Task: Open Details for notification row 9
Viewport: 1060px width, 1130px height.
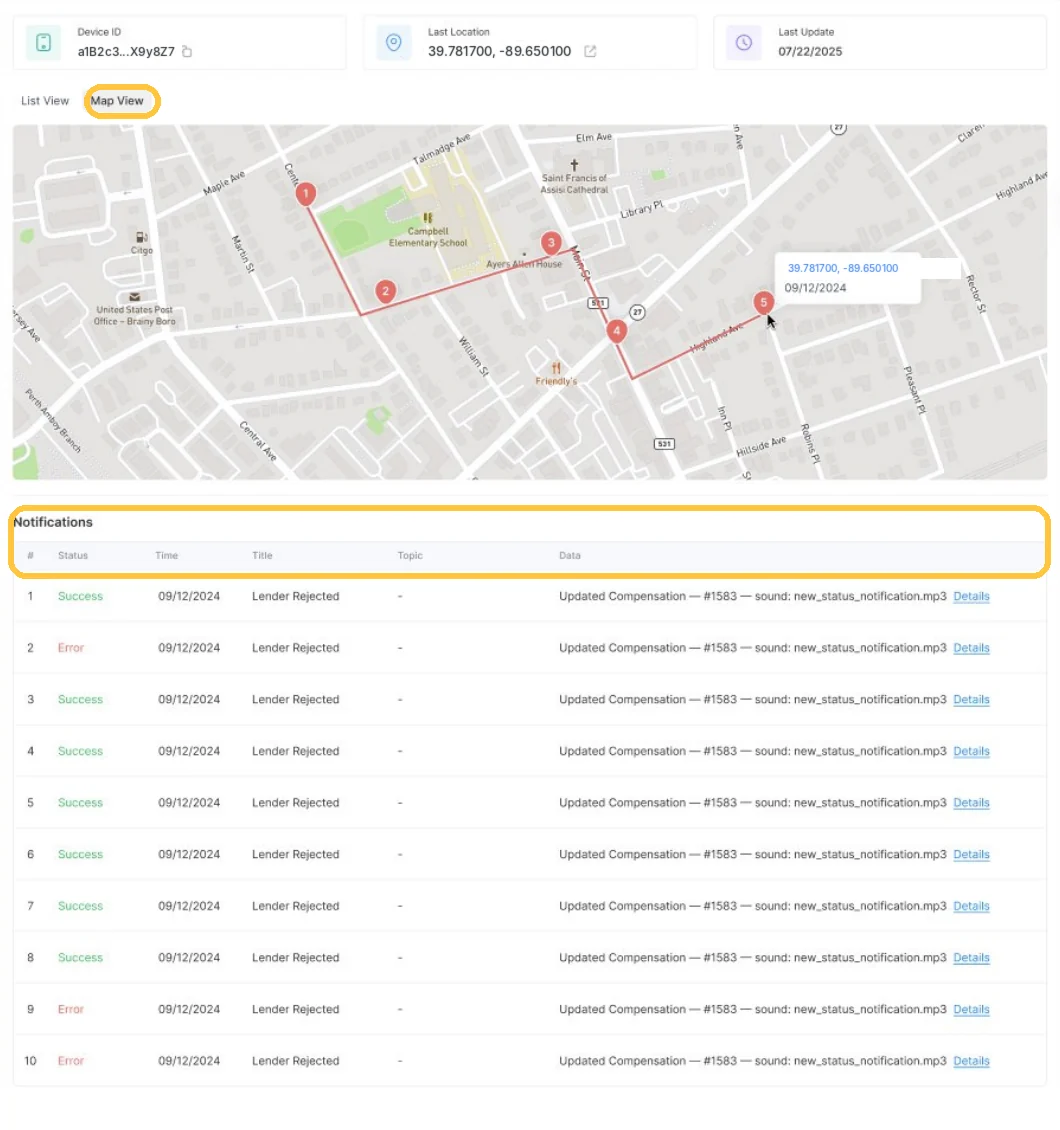Action: [x=971, y=1010]
